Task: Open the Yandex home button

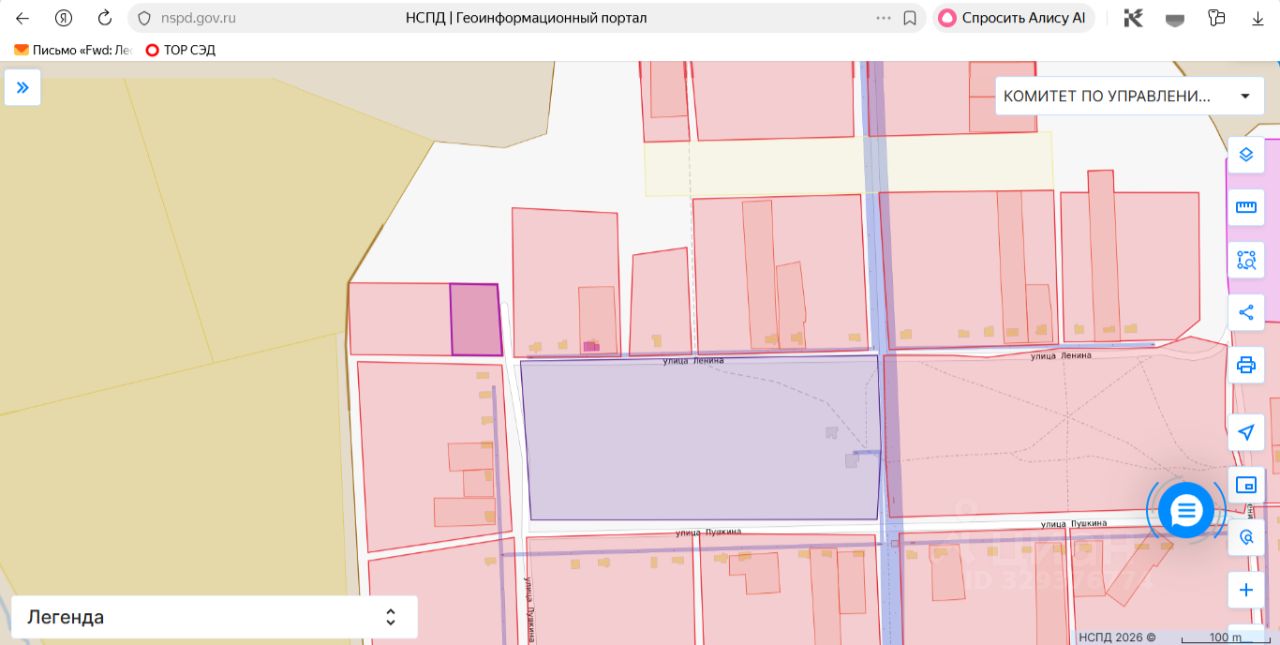Action: click(x=63, y=18)
